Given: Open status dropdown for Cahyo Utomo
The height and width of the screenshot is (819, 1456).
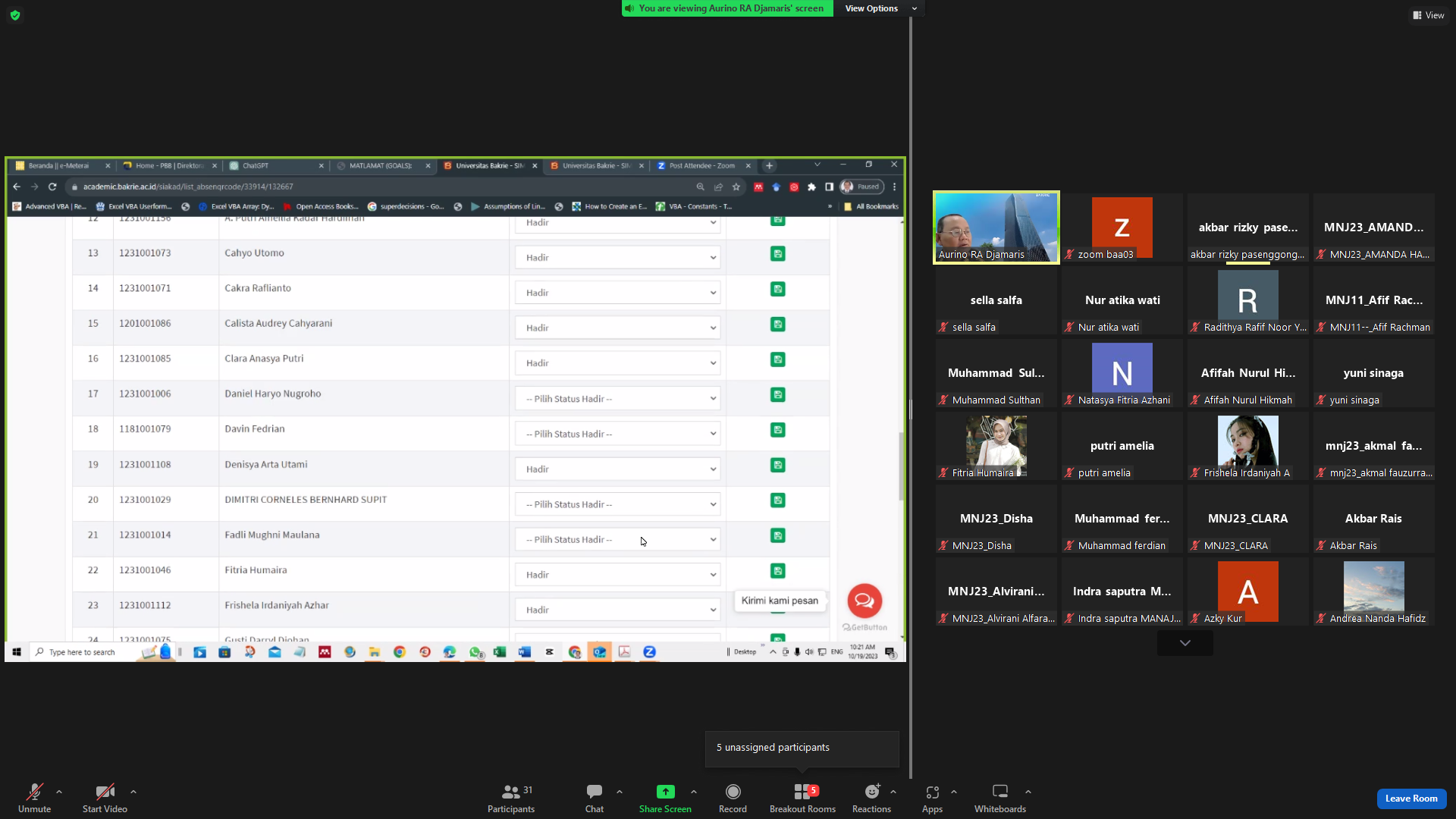Looking at the screenshot, I should point(617,258).
